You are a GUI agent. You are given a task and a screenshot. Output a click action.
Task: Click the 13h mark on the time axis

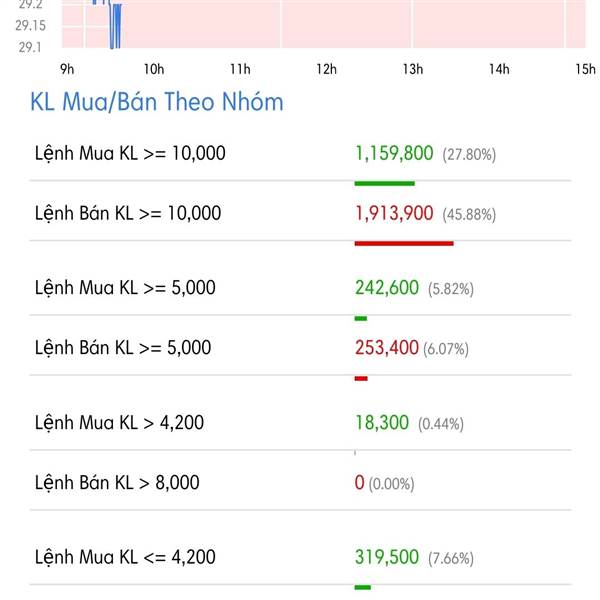pos(413,69)
